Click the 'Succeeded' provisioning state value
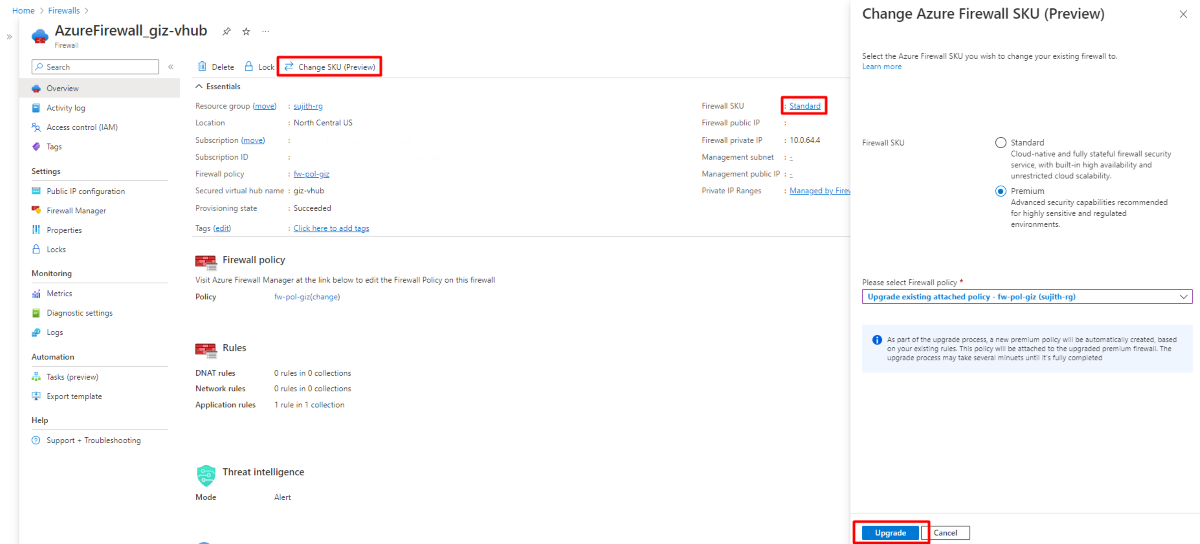The image size is (1200, 544). pos(312,208)
